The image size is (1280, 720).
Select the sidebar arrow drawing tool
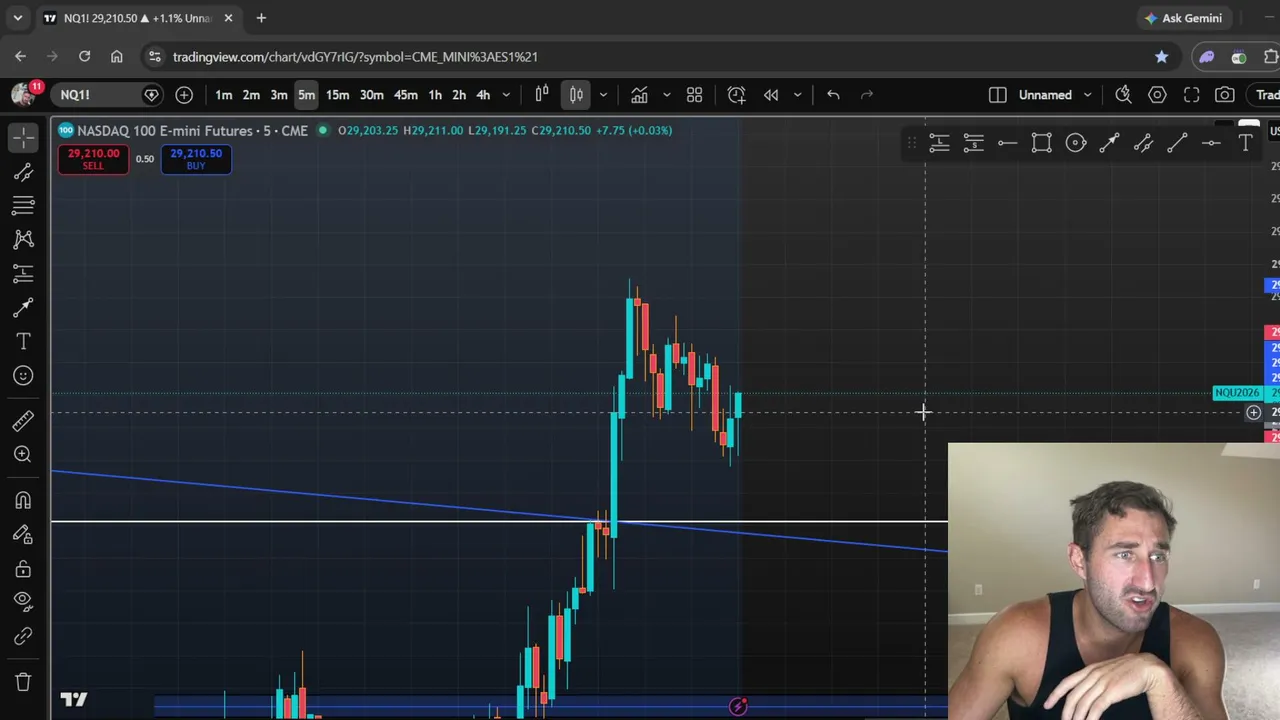(x=23, y=307)
